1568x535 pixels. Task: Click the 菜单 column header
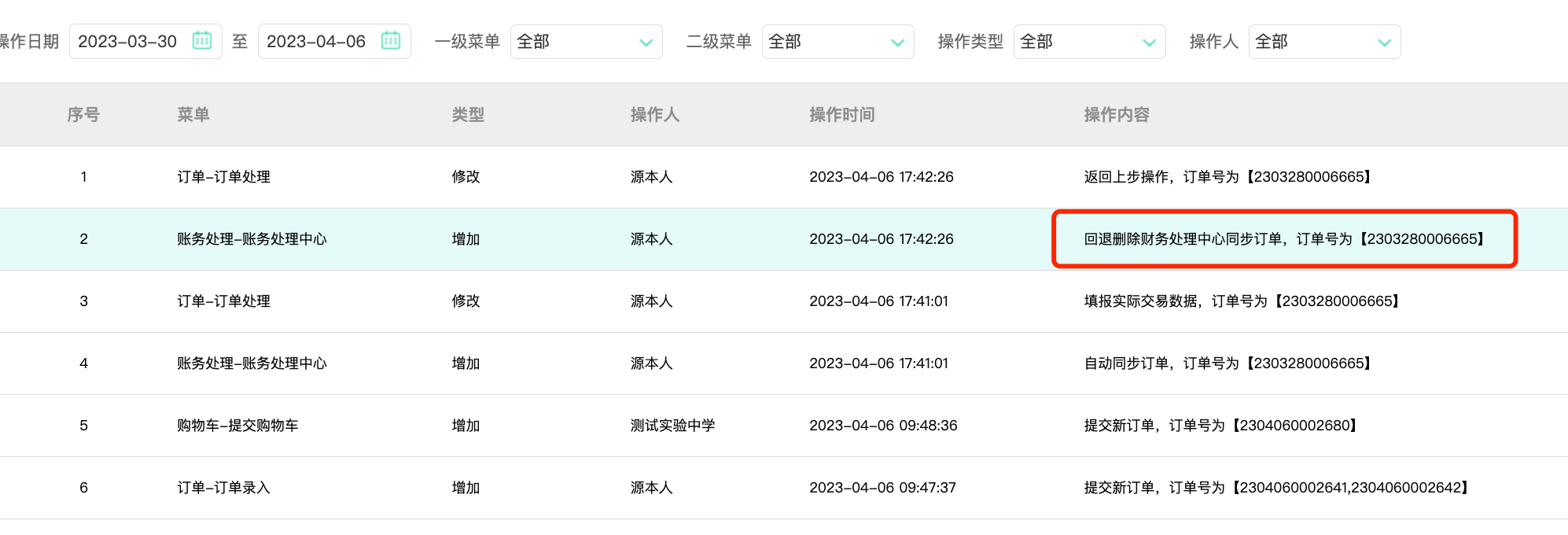(x=193, y=115)
